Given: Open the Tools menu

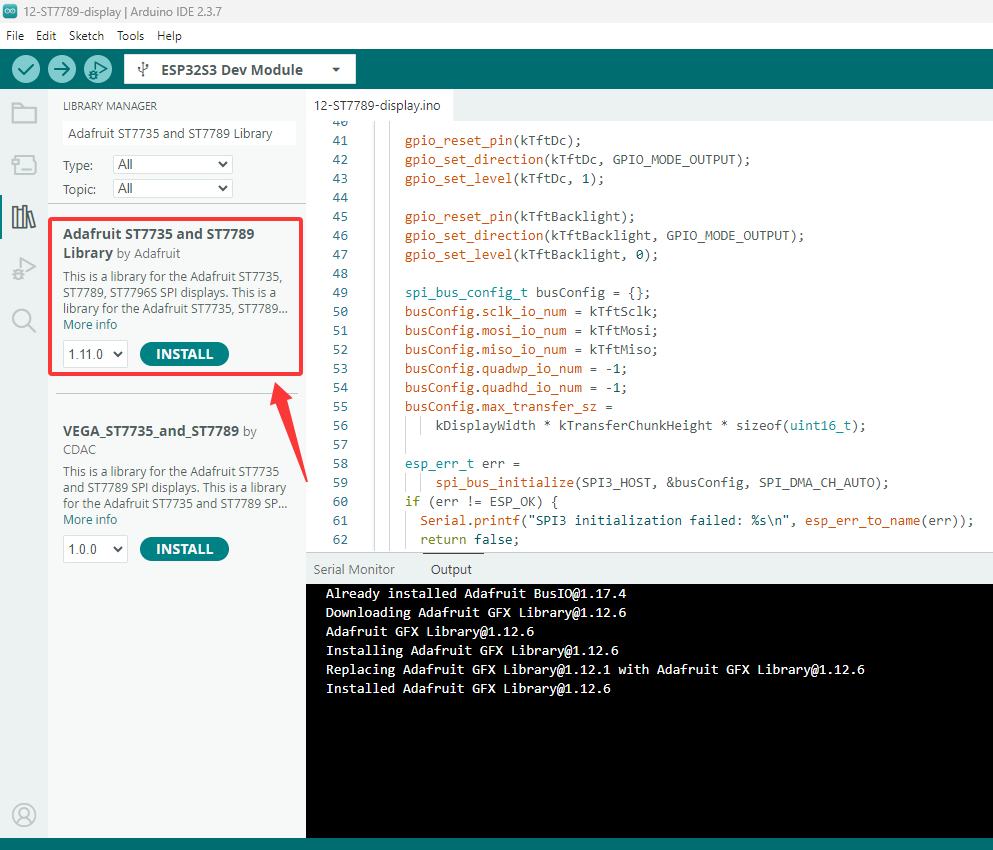Looking at the screenshot, I should pyautogui.click(x=130, y=36).
